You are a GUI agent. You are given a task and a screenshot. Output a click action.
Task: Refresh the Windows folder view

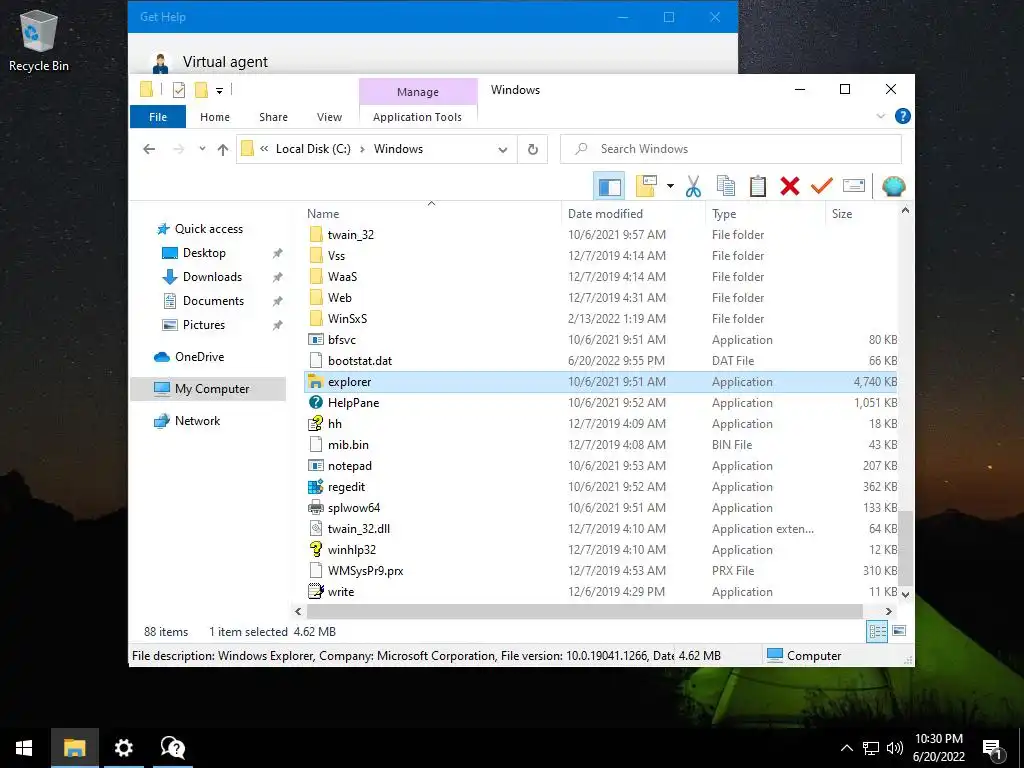pos(533,150)
